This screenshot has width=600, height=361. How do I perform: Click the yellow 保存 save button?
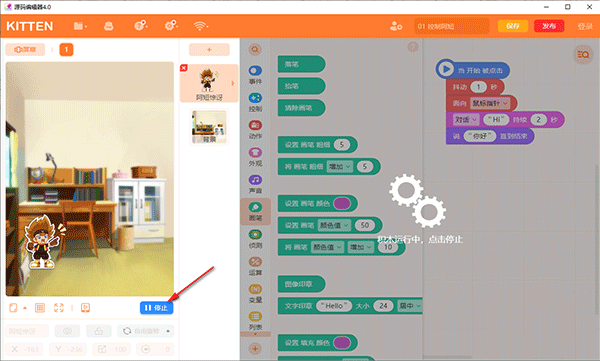click(x=513, y=26)
